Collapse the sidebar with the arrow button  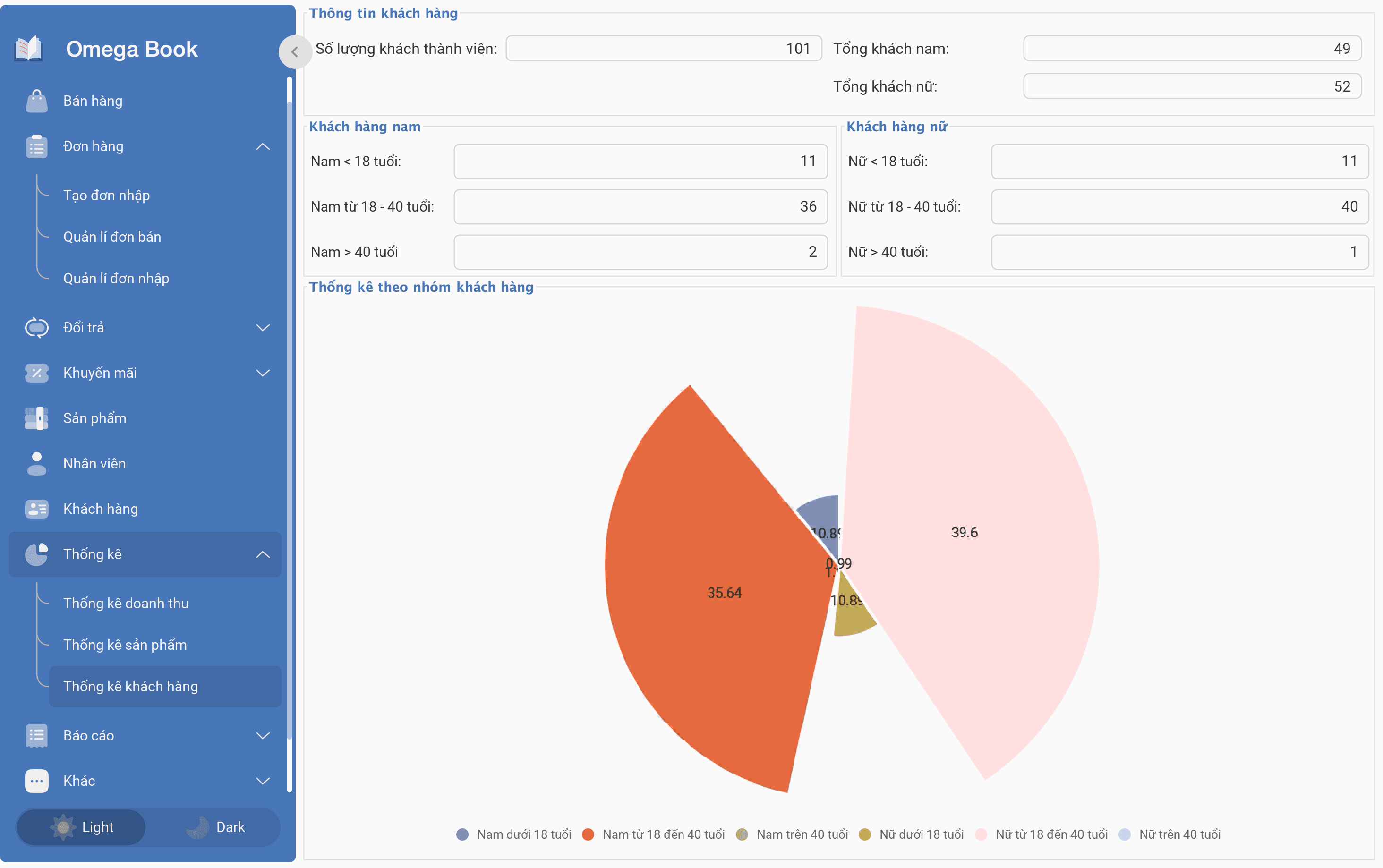point(295,52)
